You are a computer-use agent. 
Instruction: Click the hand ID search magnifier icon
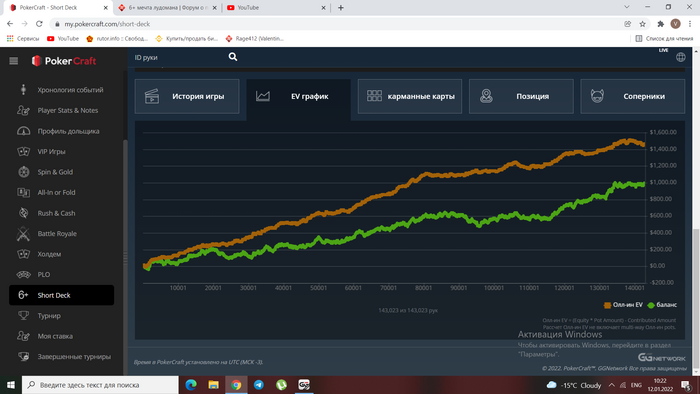233,57
